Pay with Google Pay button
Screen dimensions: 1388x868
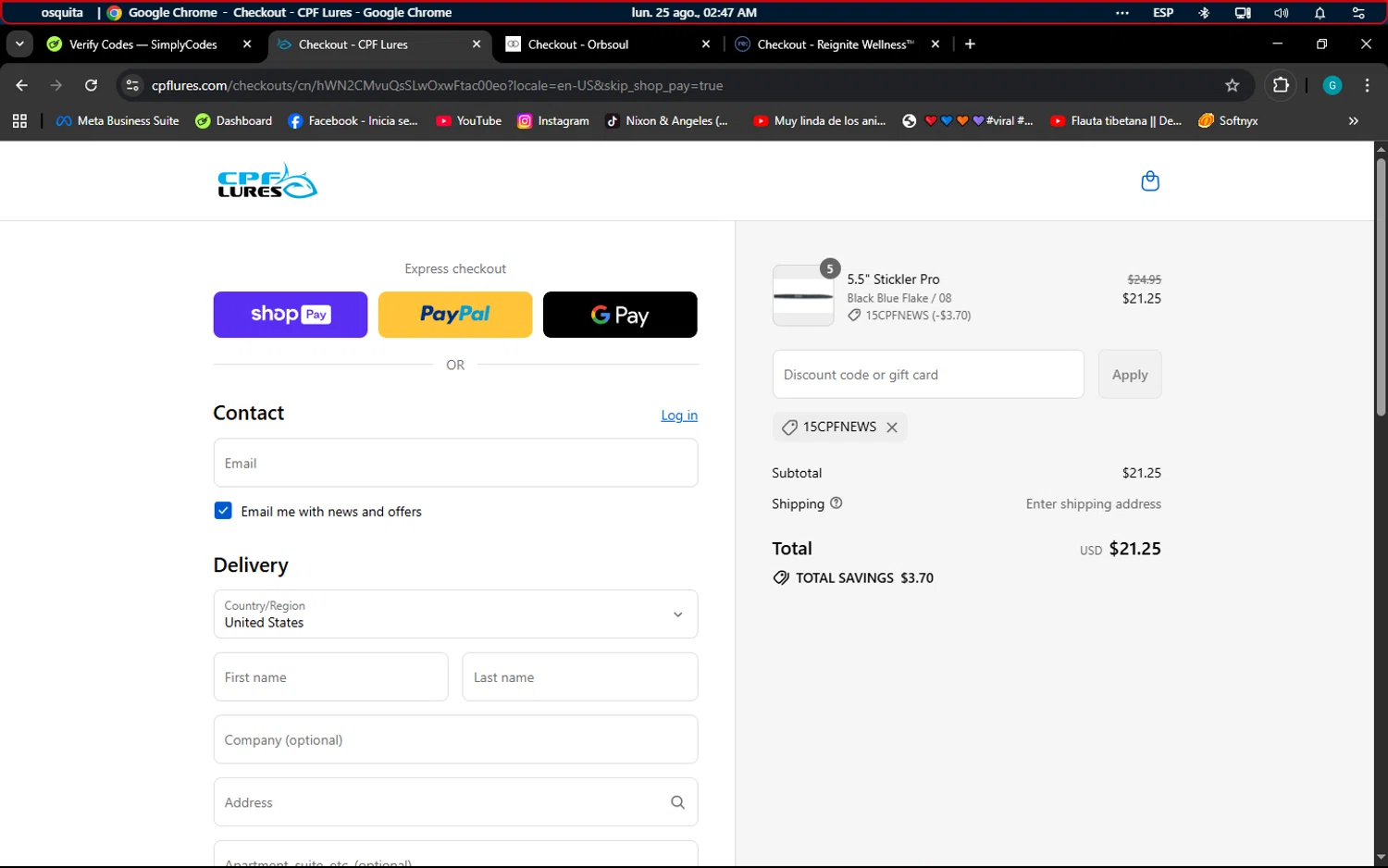620,315
